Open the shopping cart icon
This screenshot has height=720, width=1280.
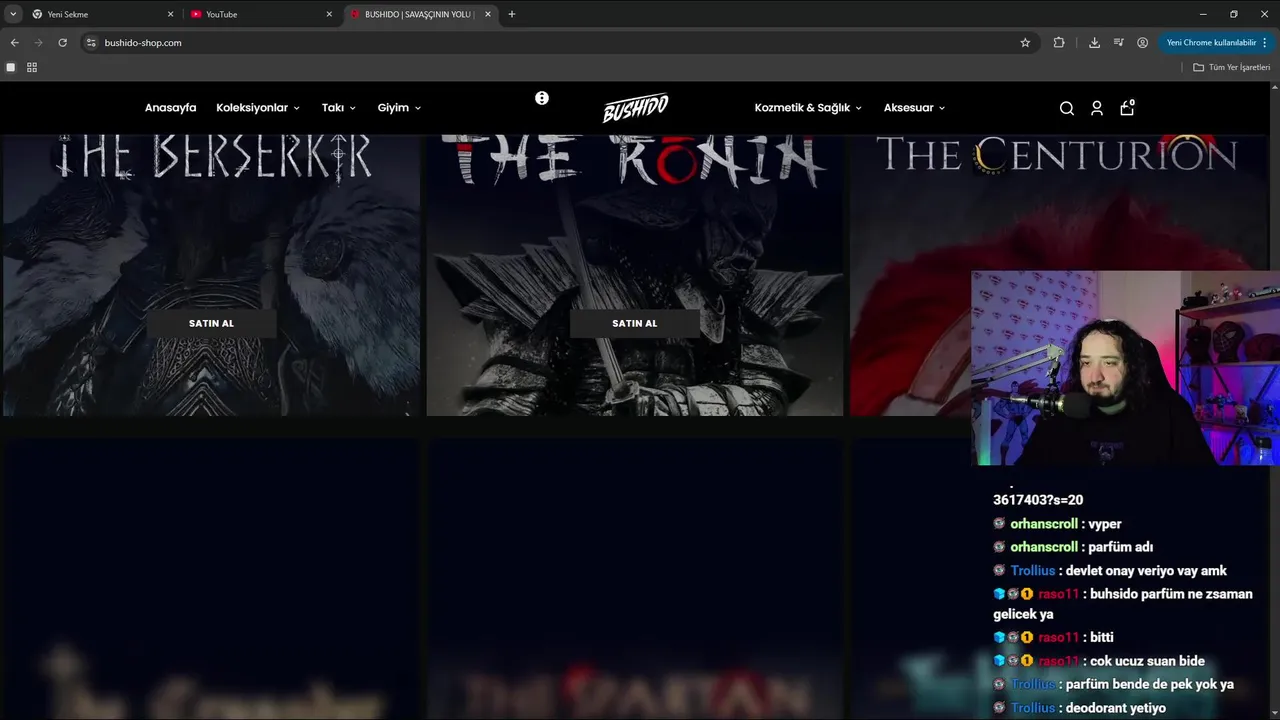coord(1127,108)
